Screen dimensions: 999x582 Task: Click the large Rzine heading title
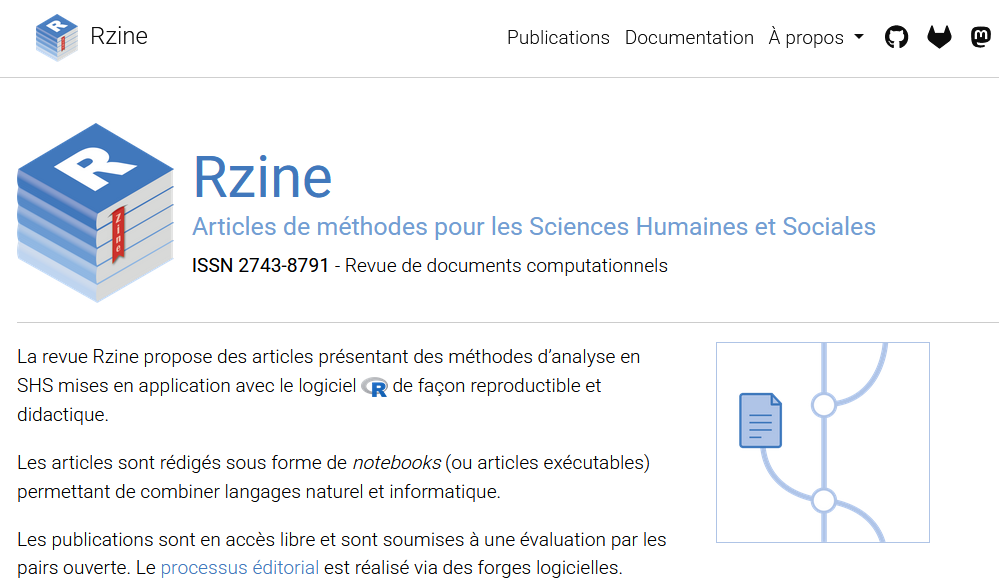(262, 177)
